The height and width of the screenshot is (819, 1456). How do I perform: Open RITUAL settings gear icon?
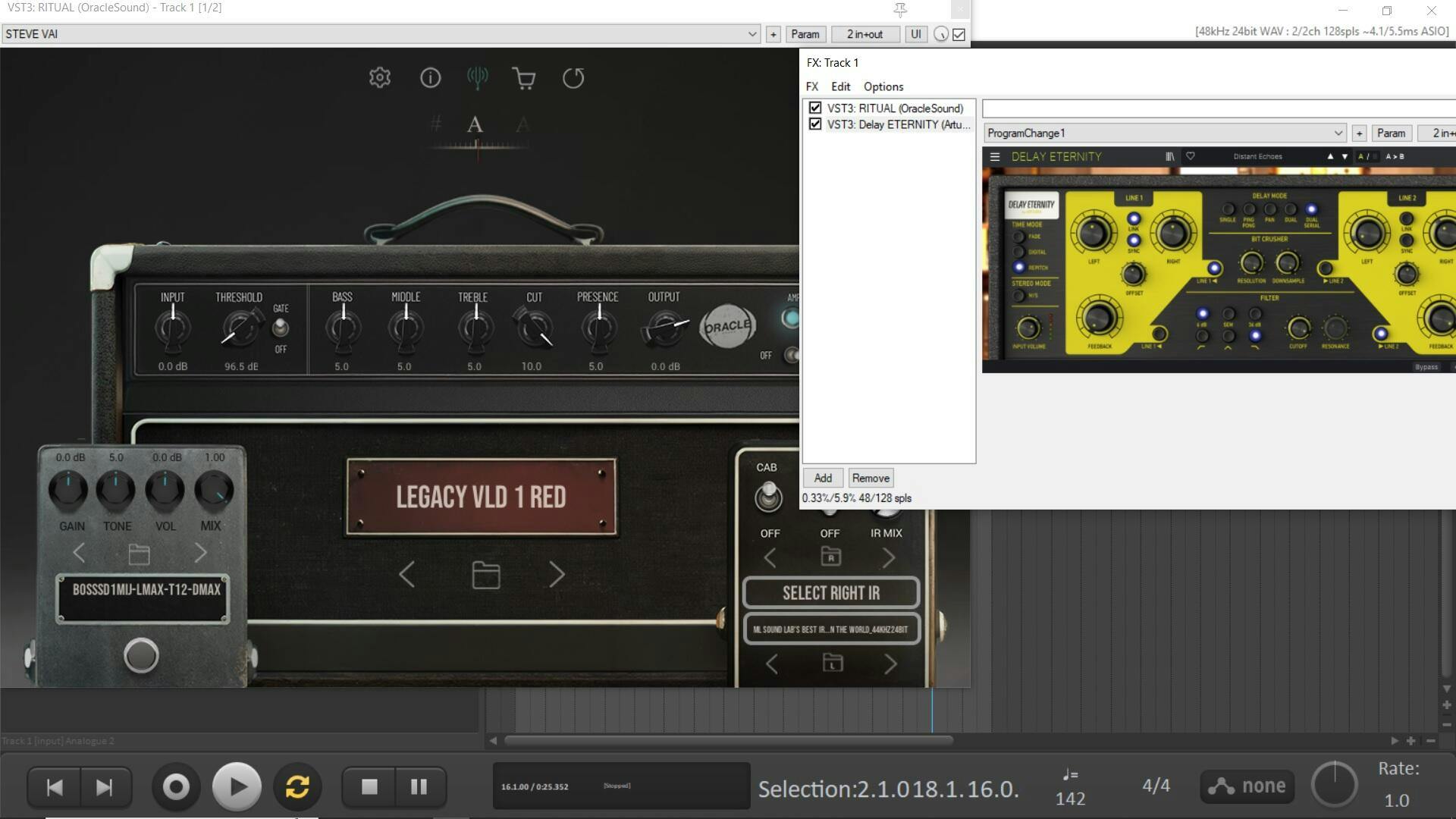[380, 77]
